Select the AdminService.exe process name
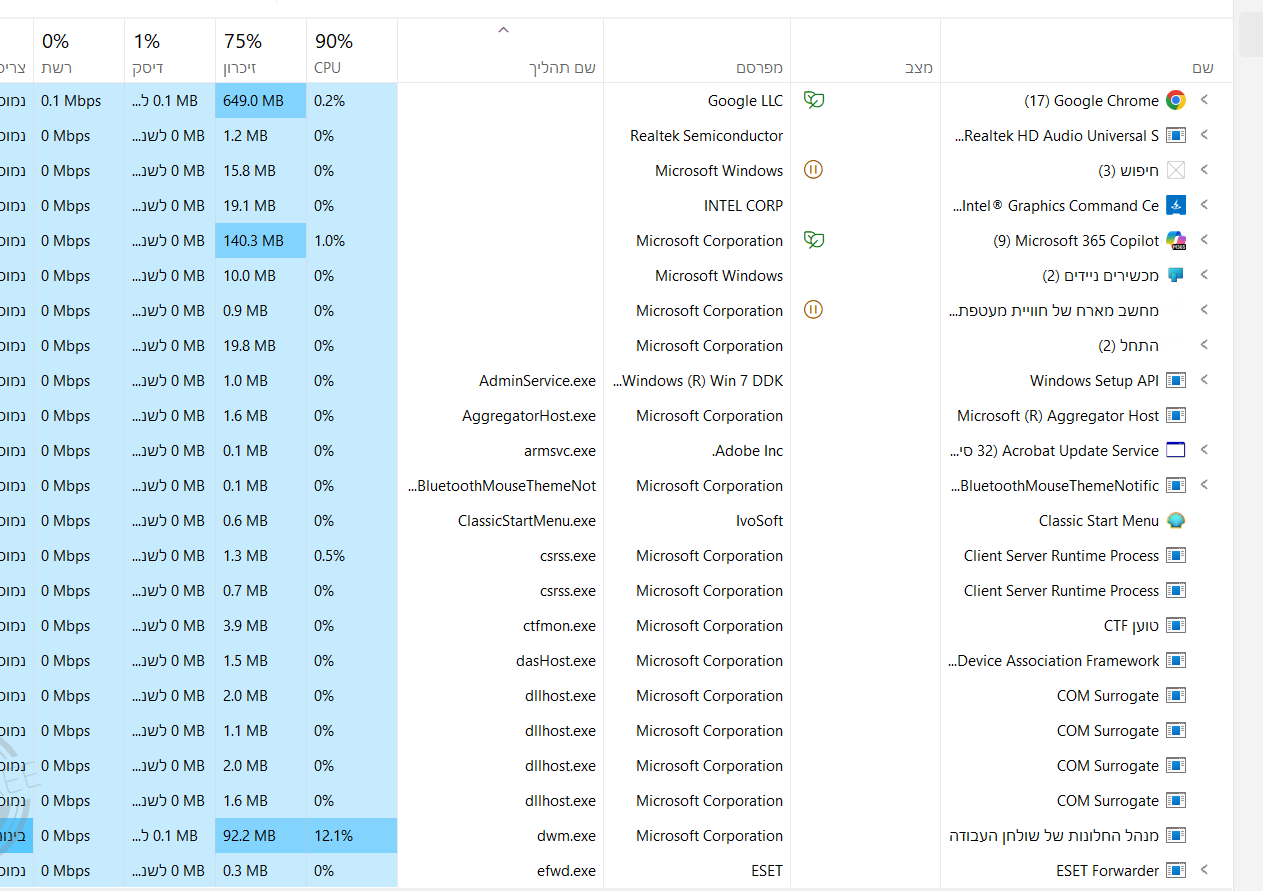Image resolution: width=1263 pixels, height=891 pixels. click(x=538, y=380)
